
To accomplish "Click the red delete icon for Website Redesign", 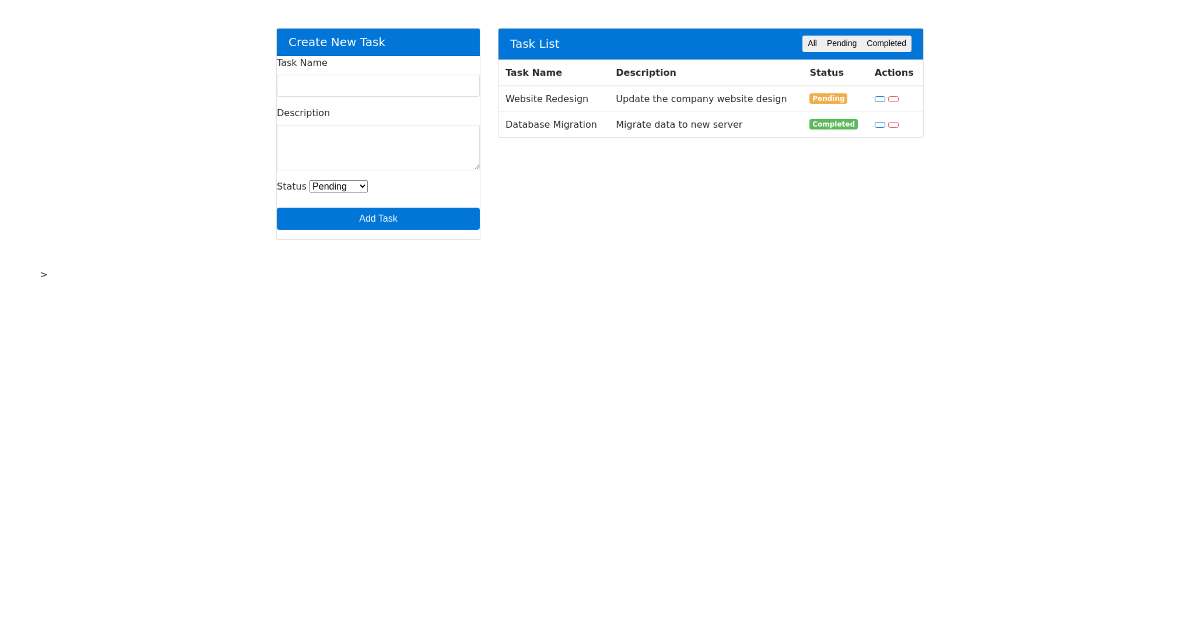I will (x=893, y=99).
